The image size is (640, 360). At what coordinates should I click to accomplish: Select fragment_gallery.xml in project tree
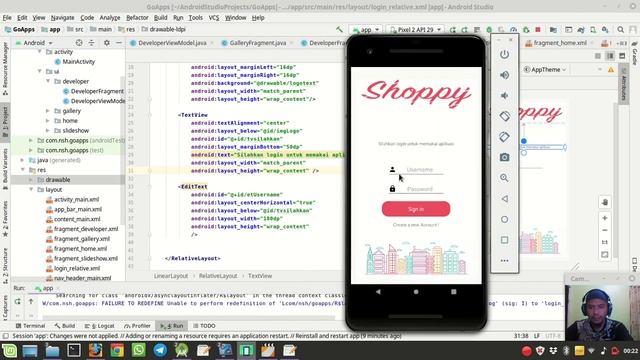click(82, 239)
